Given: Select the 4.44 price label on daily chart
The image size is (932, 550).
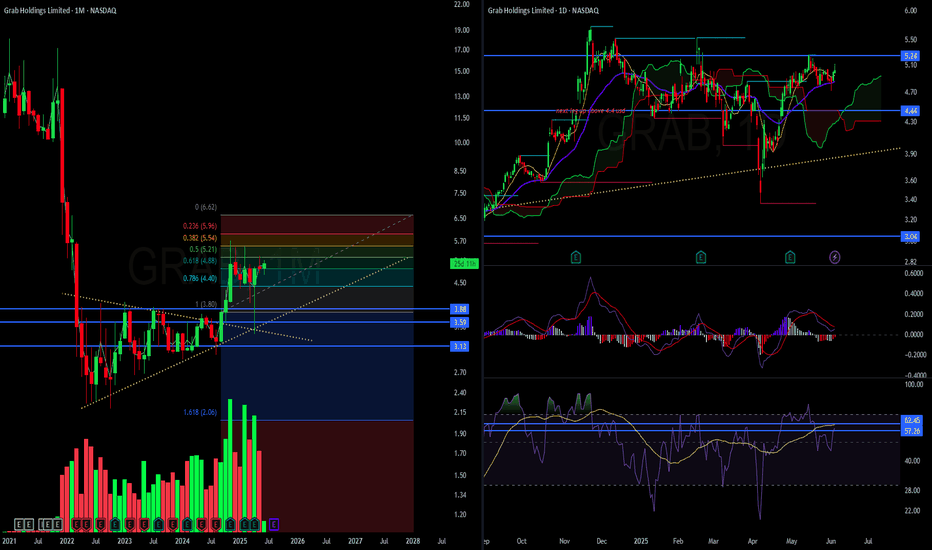Looking at the screenshot, I should pos(910,111).
